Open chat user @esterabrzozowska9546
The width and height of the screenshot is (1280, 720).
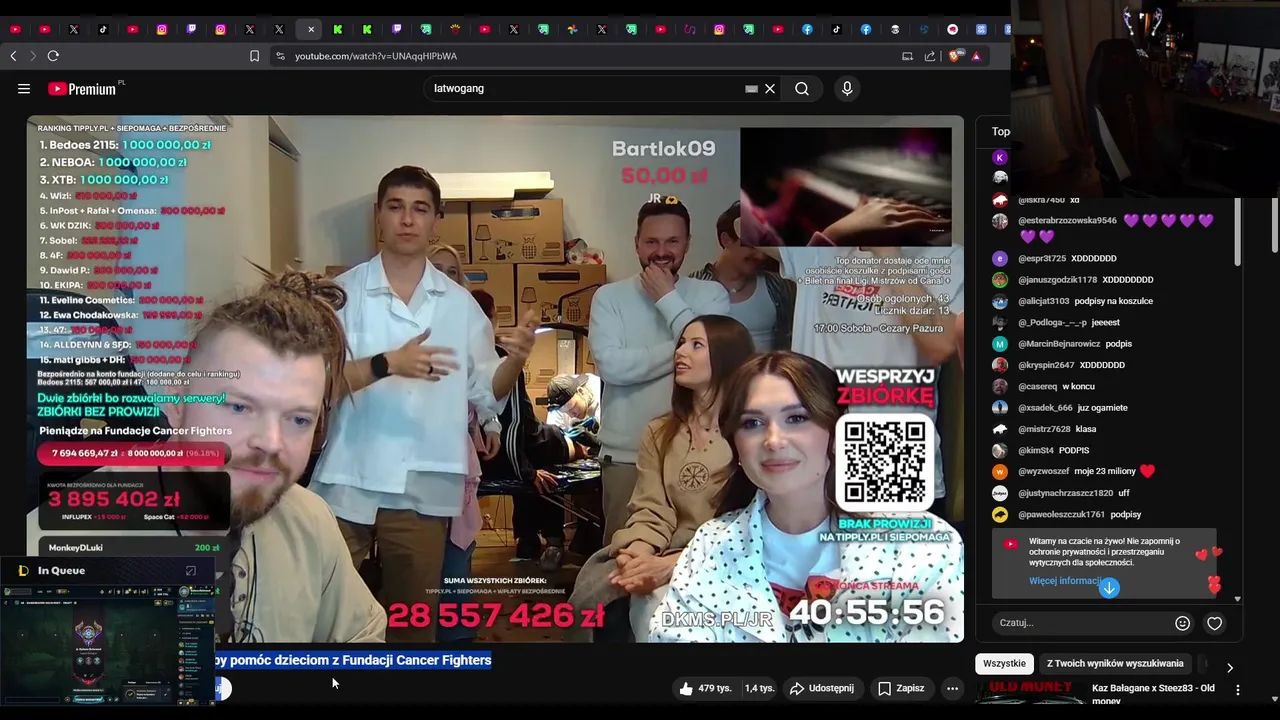point(1067,221)
